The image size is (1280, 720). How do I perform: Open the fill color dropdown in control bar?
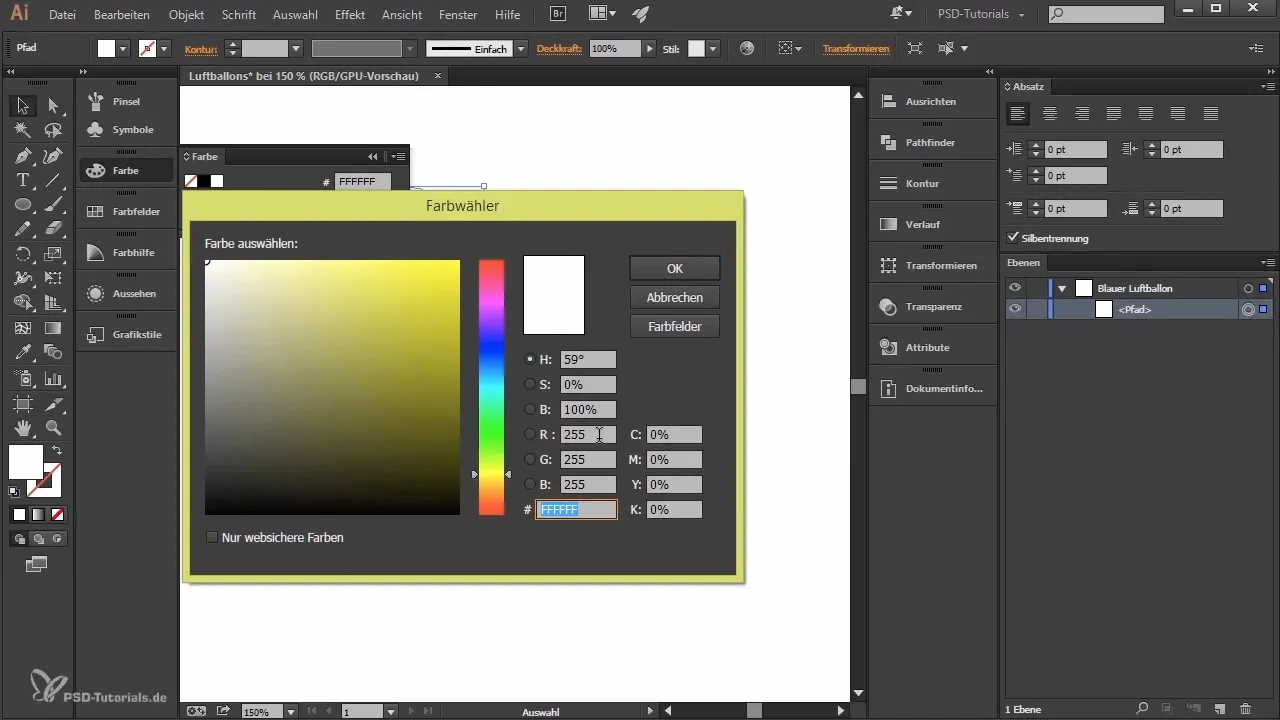coord(123,48)
